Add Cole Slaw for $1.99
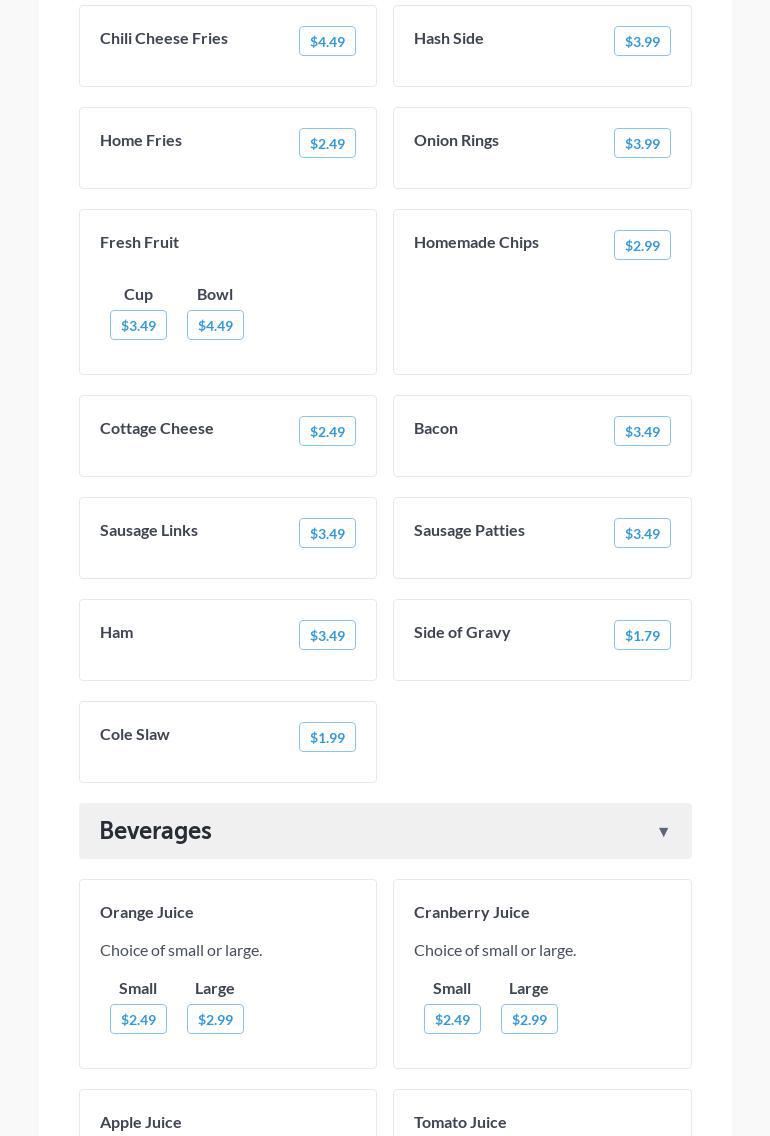This screenshot has height=1136, width=770. point(327,737)
